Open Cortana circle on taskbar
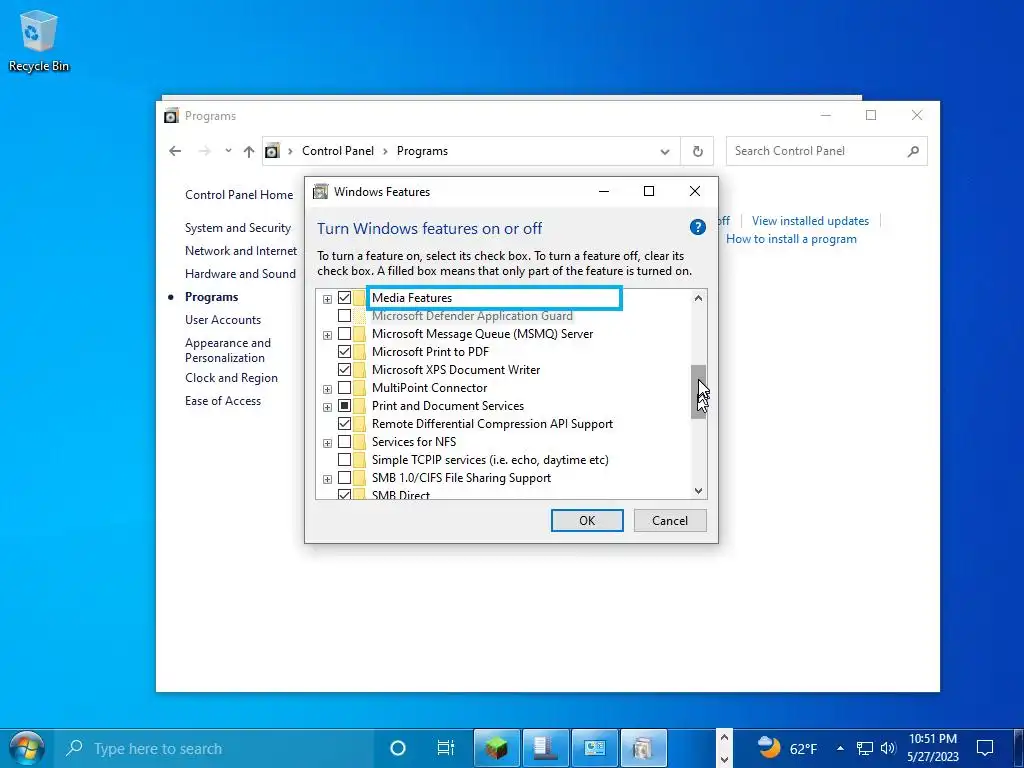The image size is (1024, 768). [x=398, y=748]
